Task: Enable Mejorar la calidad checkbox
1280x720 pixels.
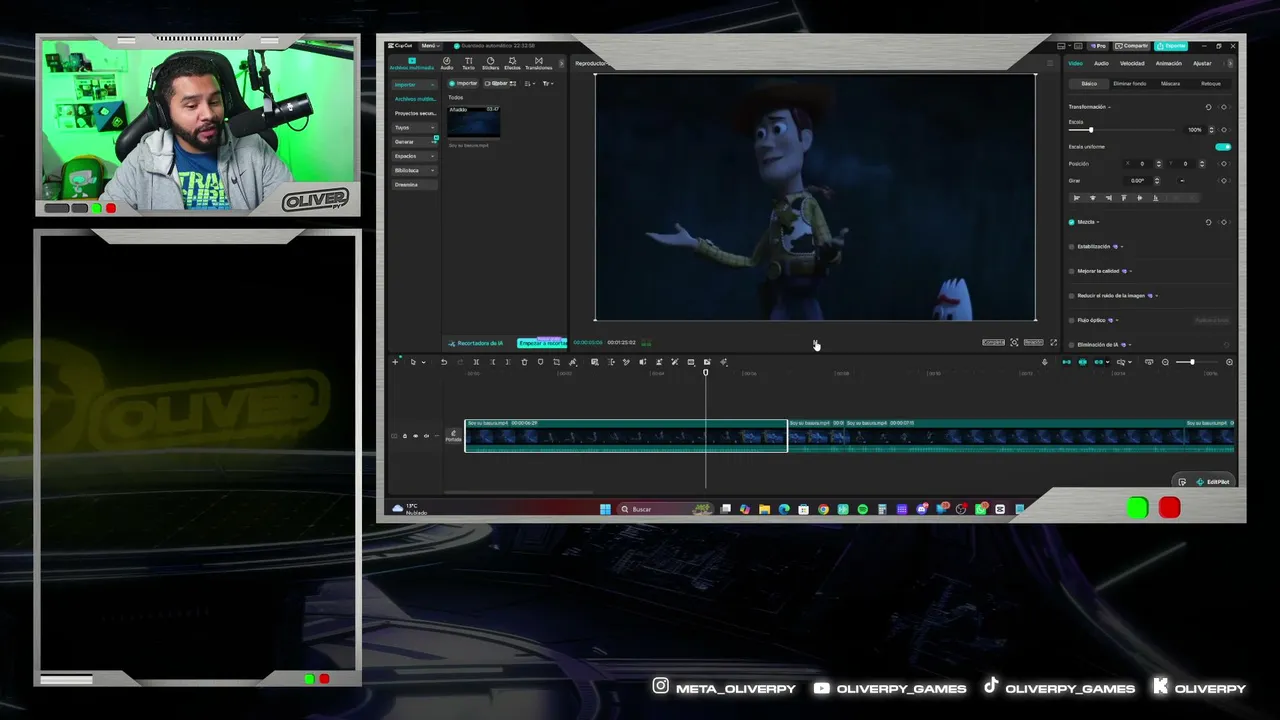Action: click(x=1072, y=271)
